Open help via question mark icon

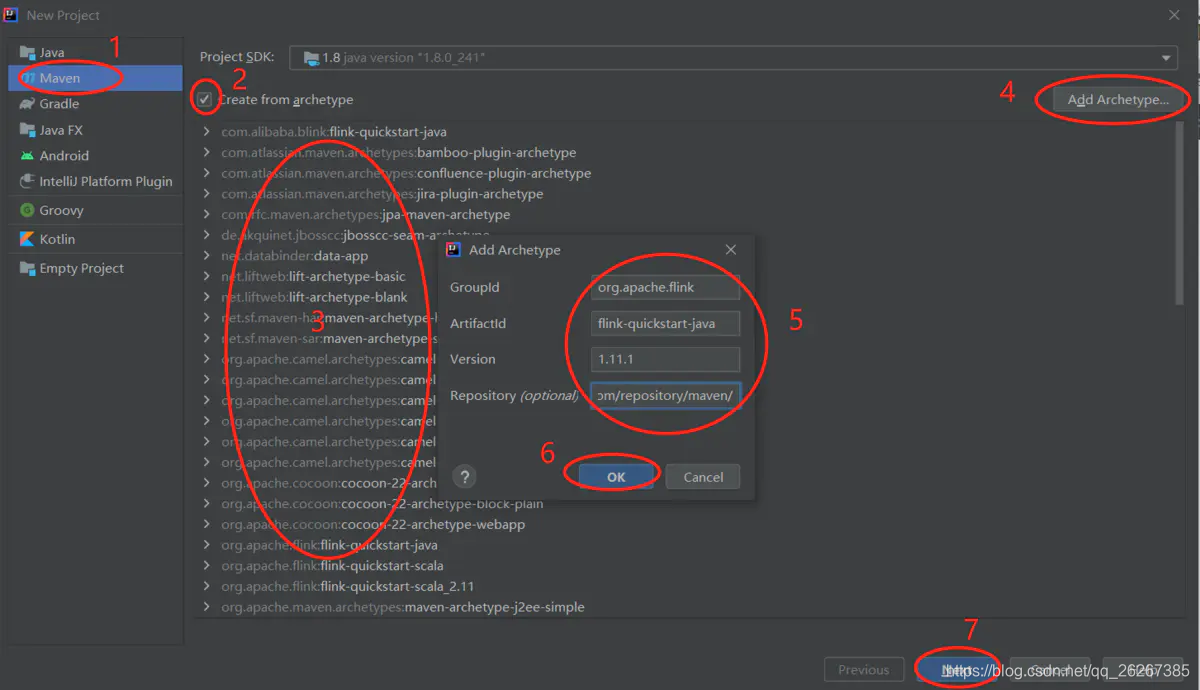[465, 477]
